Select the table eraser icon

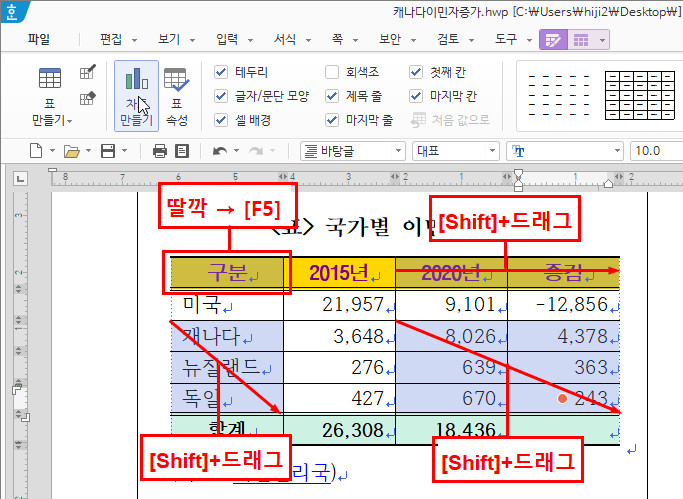pyautogui.click(x=88, y=98)
